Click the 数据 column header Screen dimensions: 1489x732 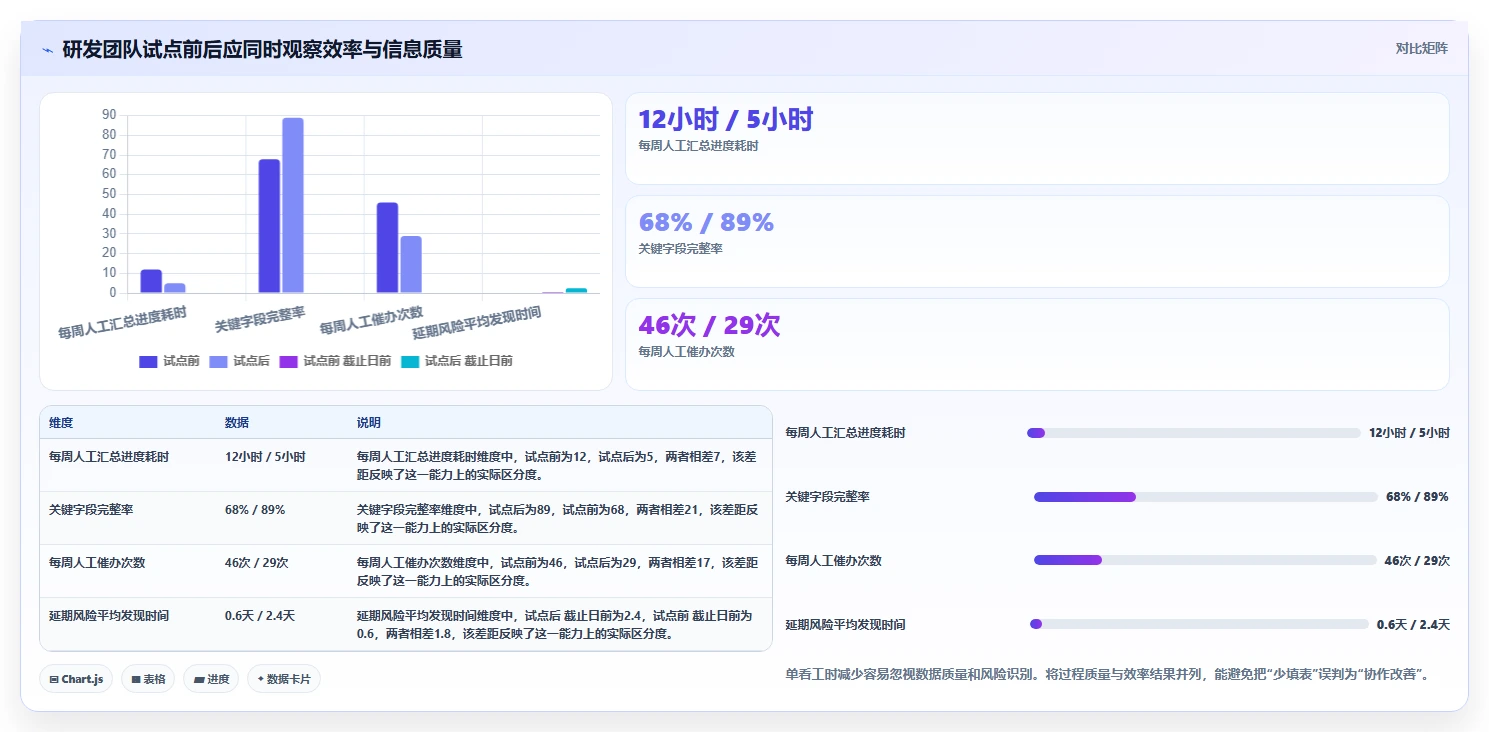(237, 423)
